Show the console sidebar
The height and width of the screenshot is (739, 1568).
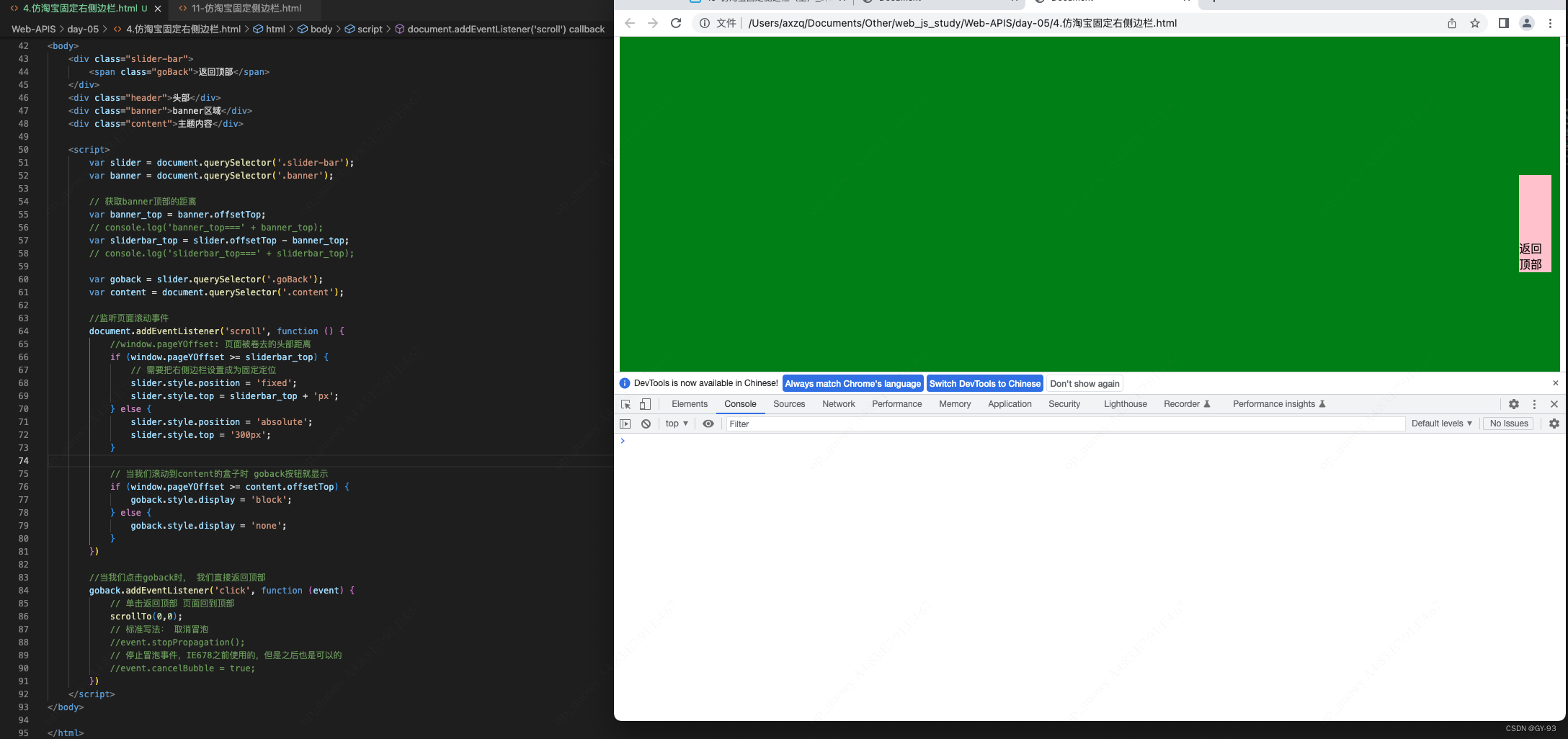click(x=625, y=424)
